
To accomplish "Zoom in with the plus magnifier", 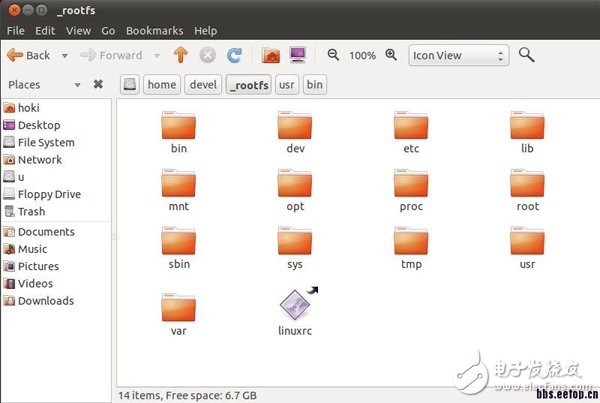I will 391,55.
